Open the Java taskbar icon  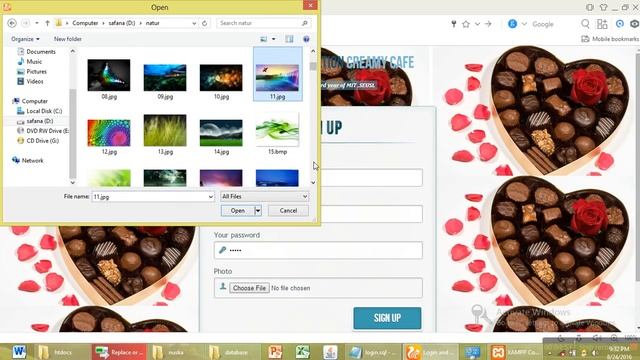330,352
